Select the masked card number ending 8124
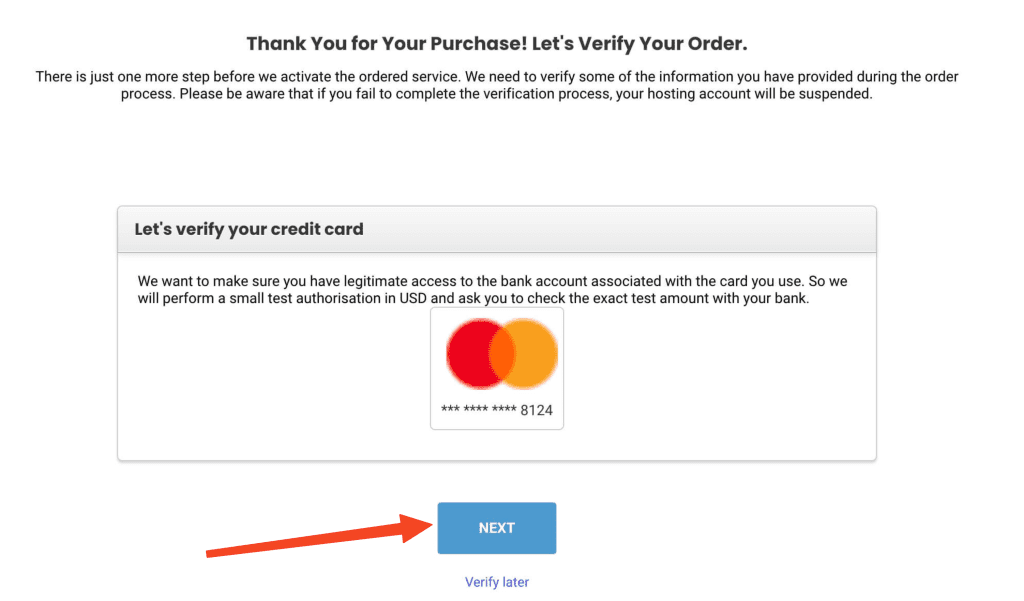The height and width of the screenshot is (601, 1024). point(496,410)
